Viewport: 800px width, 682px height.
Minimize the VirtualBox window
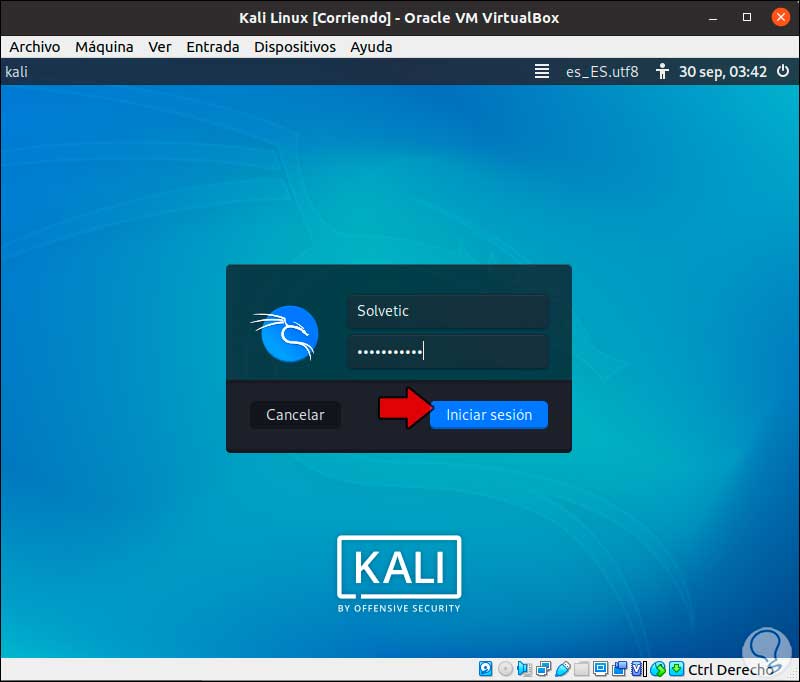713,17
